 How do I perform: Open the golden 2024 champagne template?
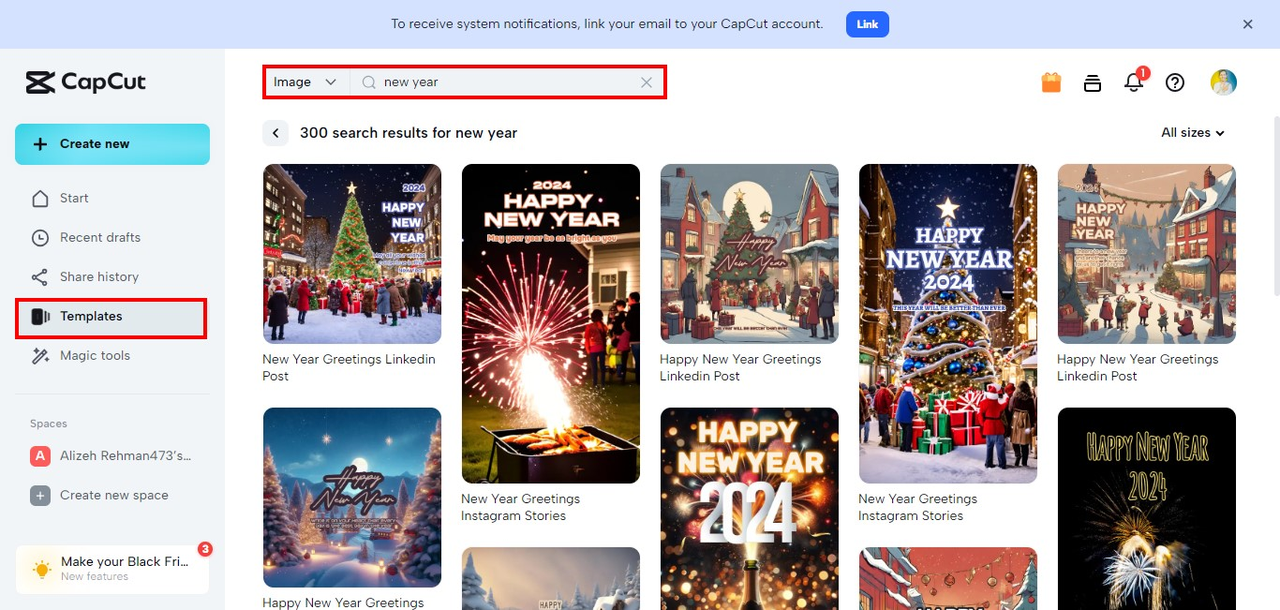click(749, 508)
